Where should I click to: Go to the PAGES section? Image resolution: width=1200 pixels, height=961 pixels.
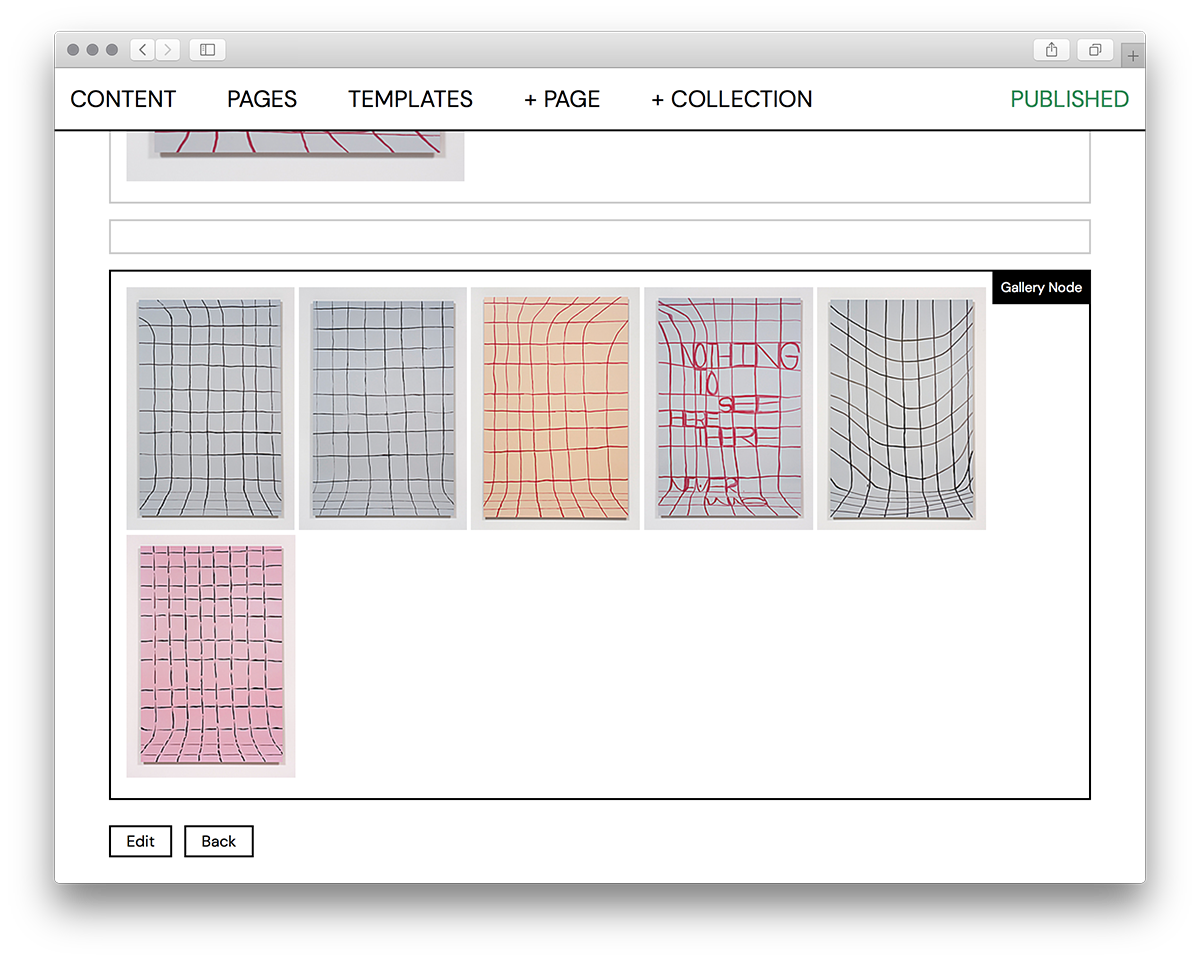point(262,99)
